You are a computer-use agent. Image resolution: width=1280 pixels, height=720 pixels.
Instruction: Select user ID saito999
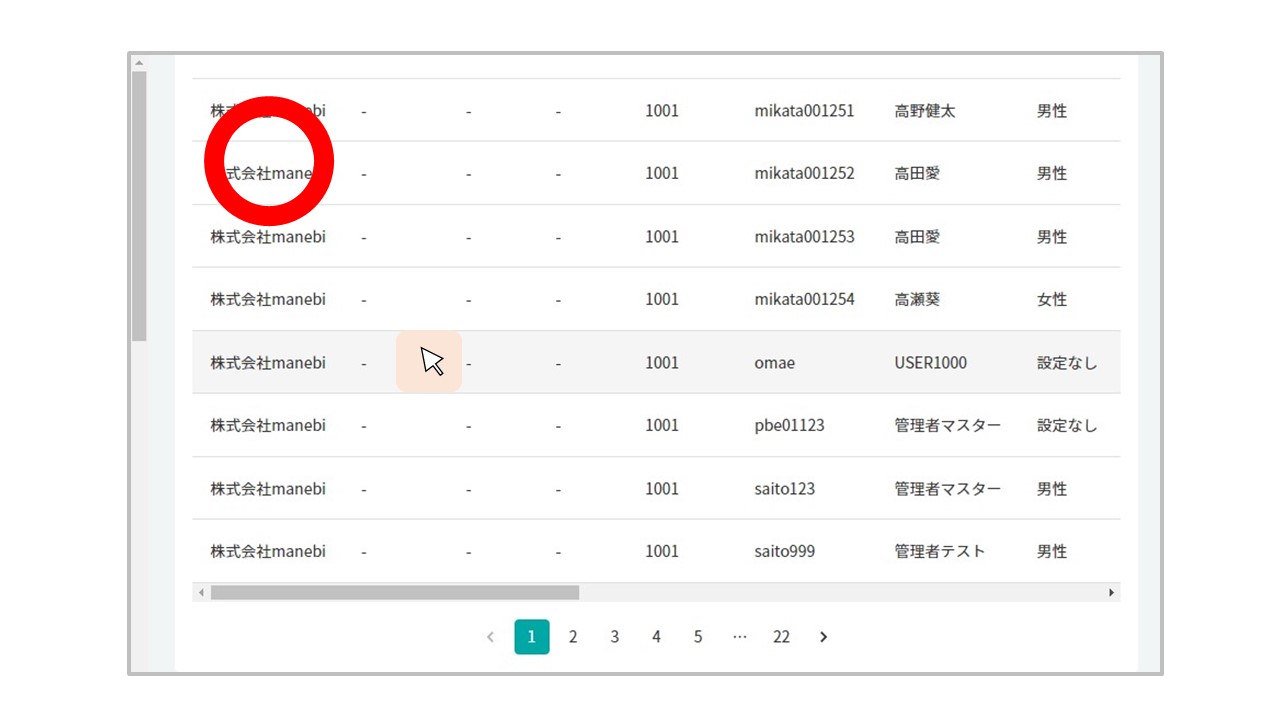coord(784,551)
